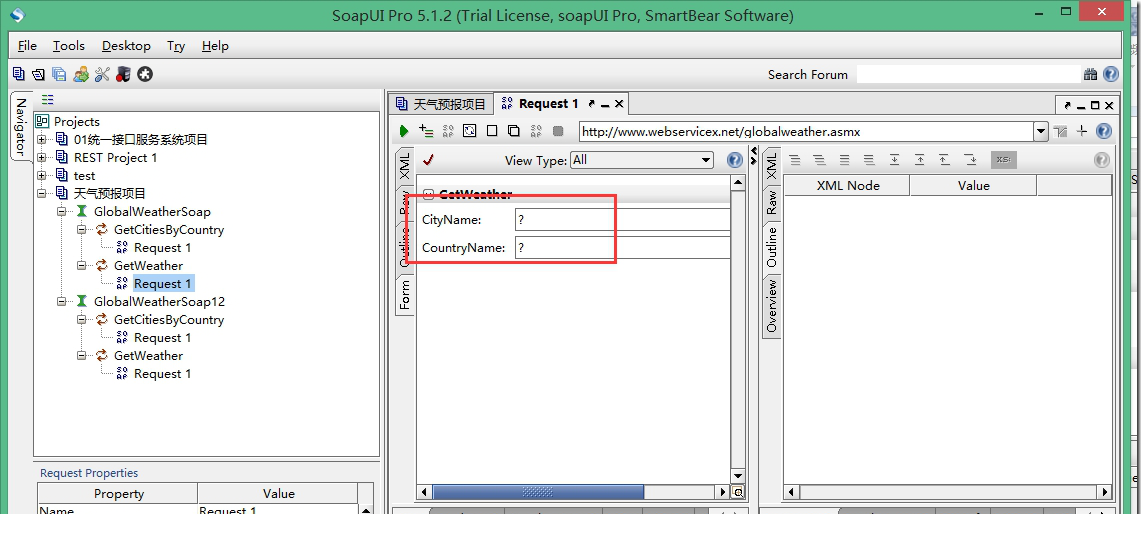Image resolution: width=1141 pixels, height=534 pixels.
Task: Collapse the GlobalWeatherSoap interface node
Action: (x=62, y=212)
